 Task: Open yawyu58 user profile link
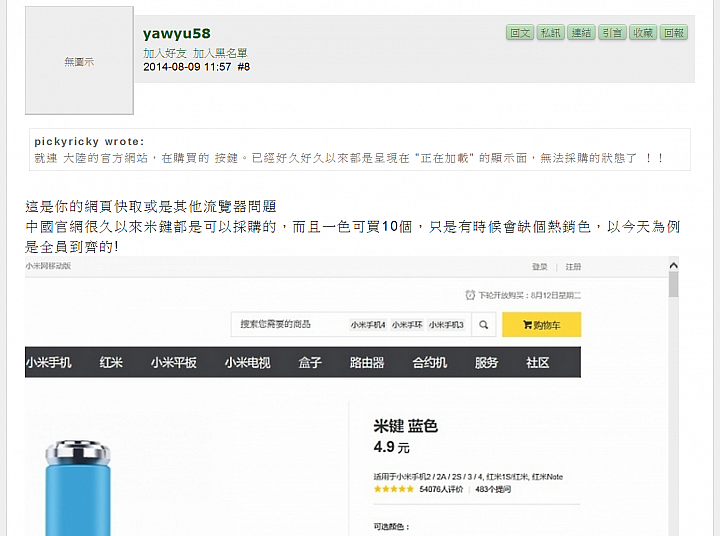(x=177, y=34)
